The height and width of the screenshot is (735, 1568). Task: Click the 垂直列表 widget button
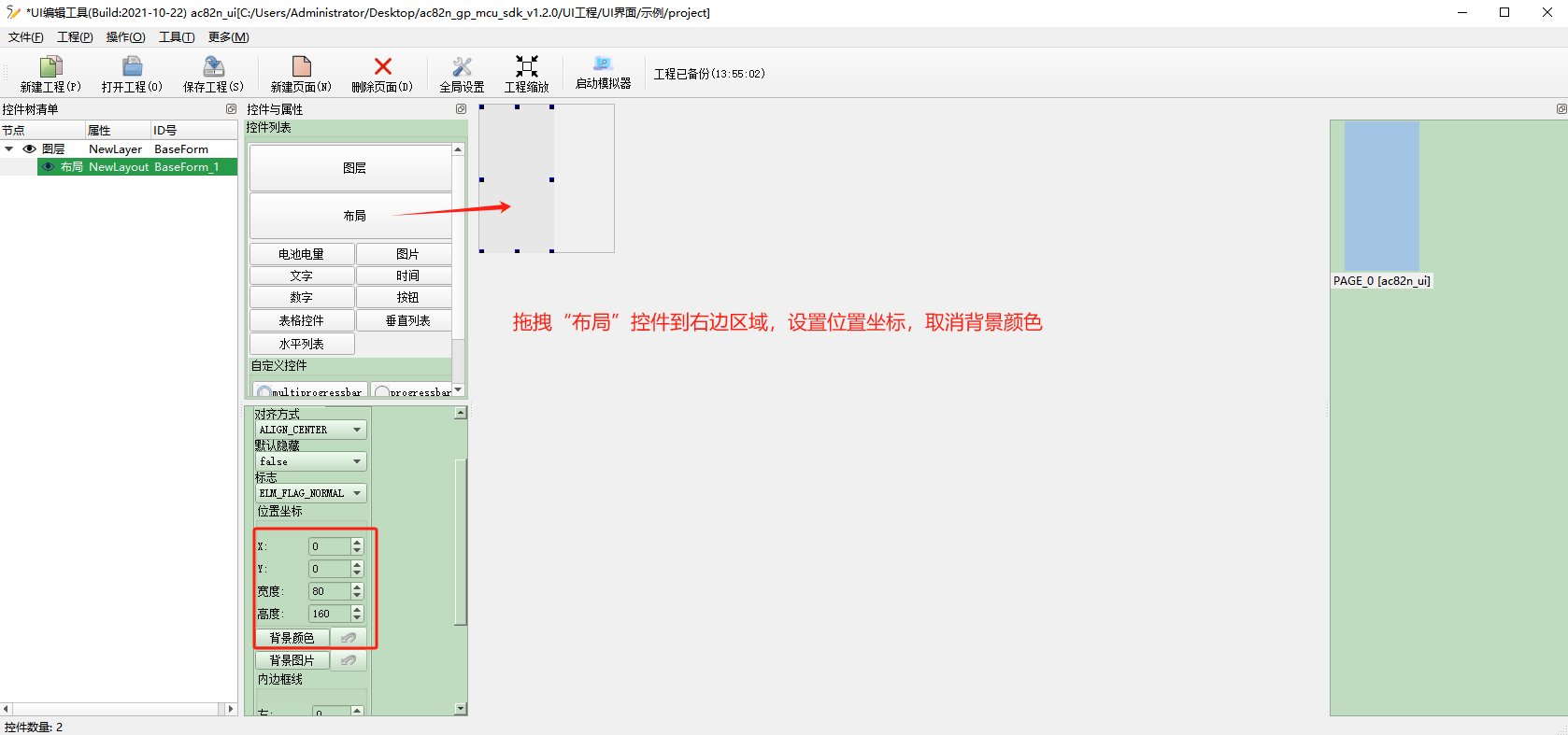407,320
